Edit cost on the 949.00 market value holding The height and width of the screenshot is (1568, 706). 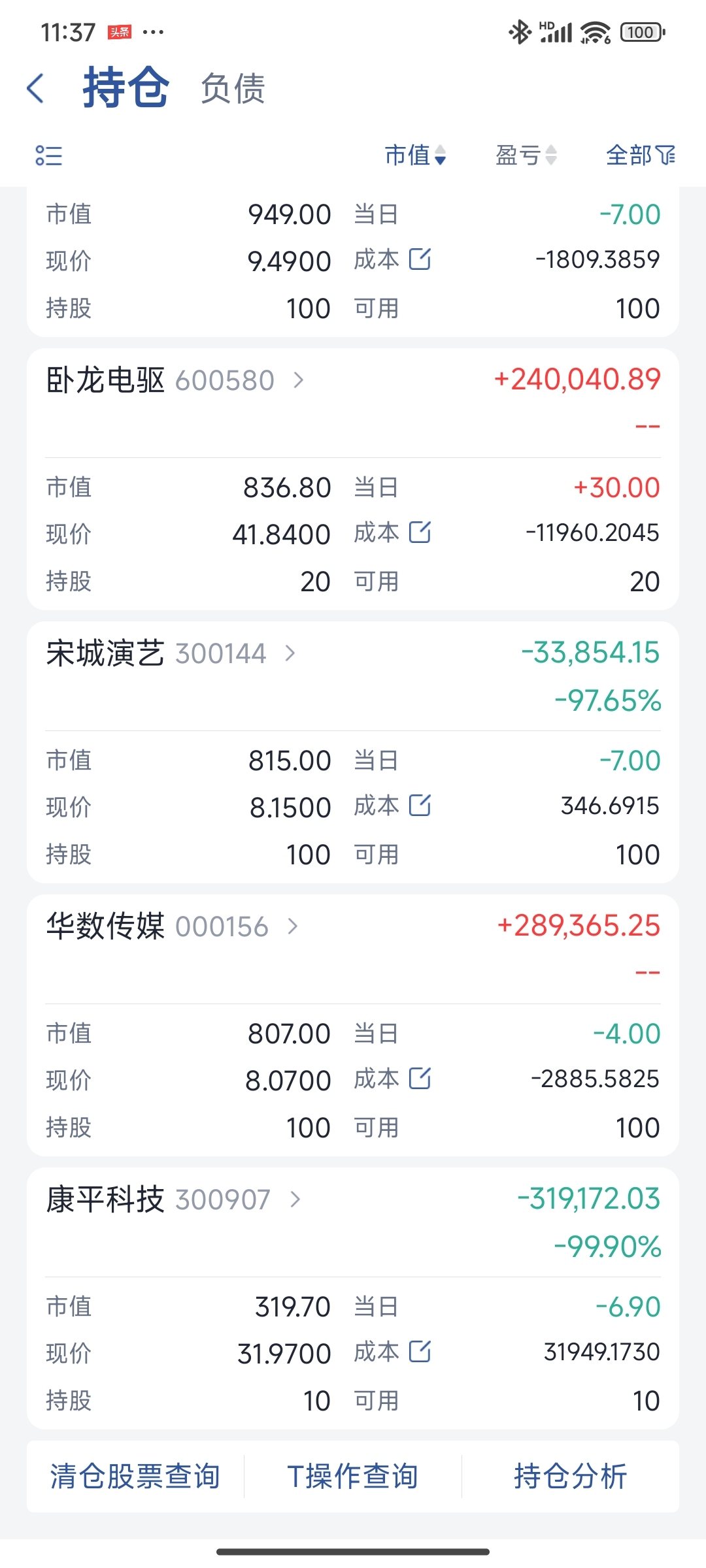click(x=420, y=259)
